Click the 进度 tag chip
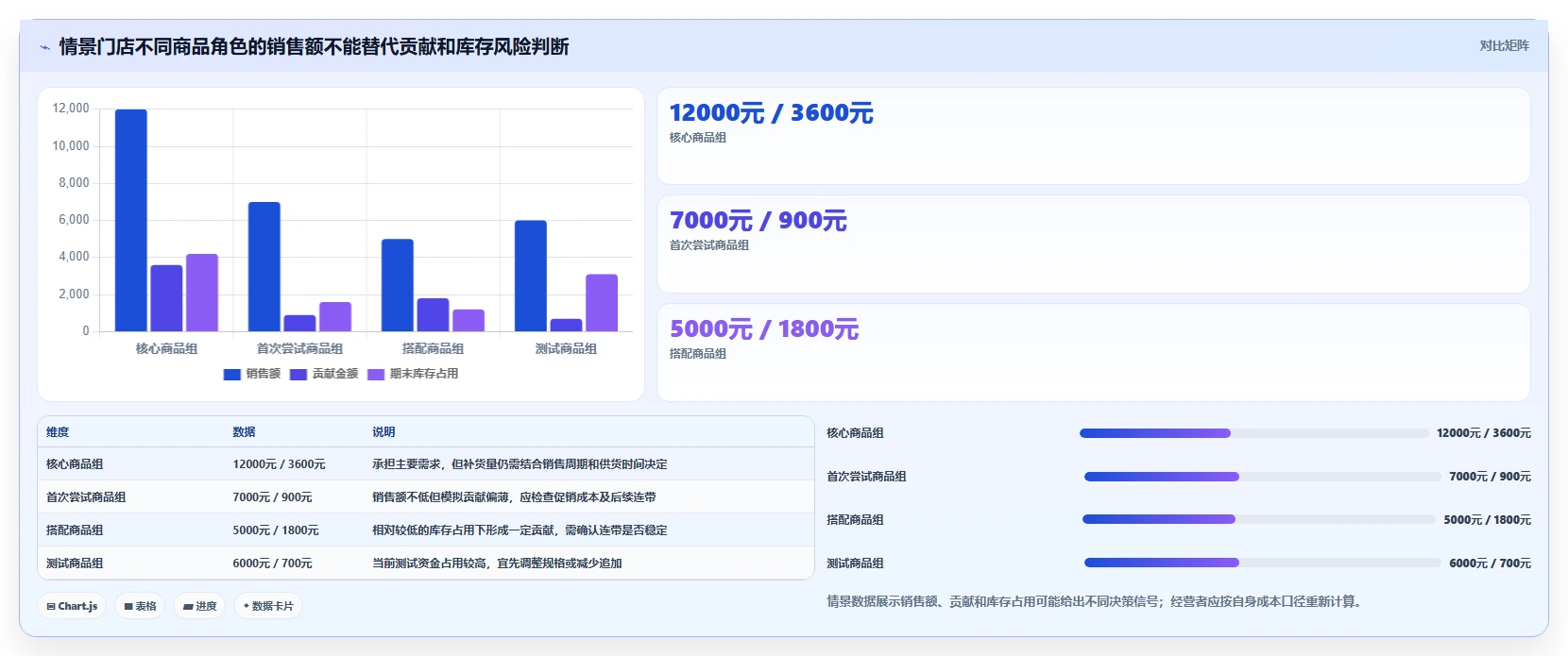Image resolution: width=1568 pixels, height=656 pixels. (x=199, y=606)
